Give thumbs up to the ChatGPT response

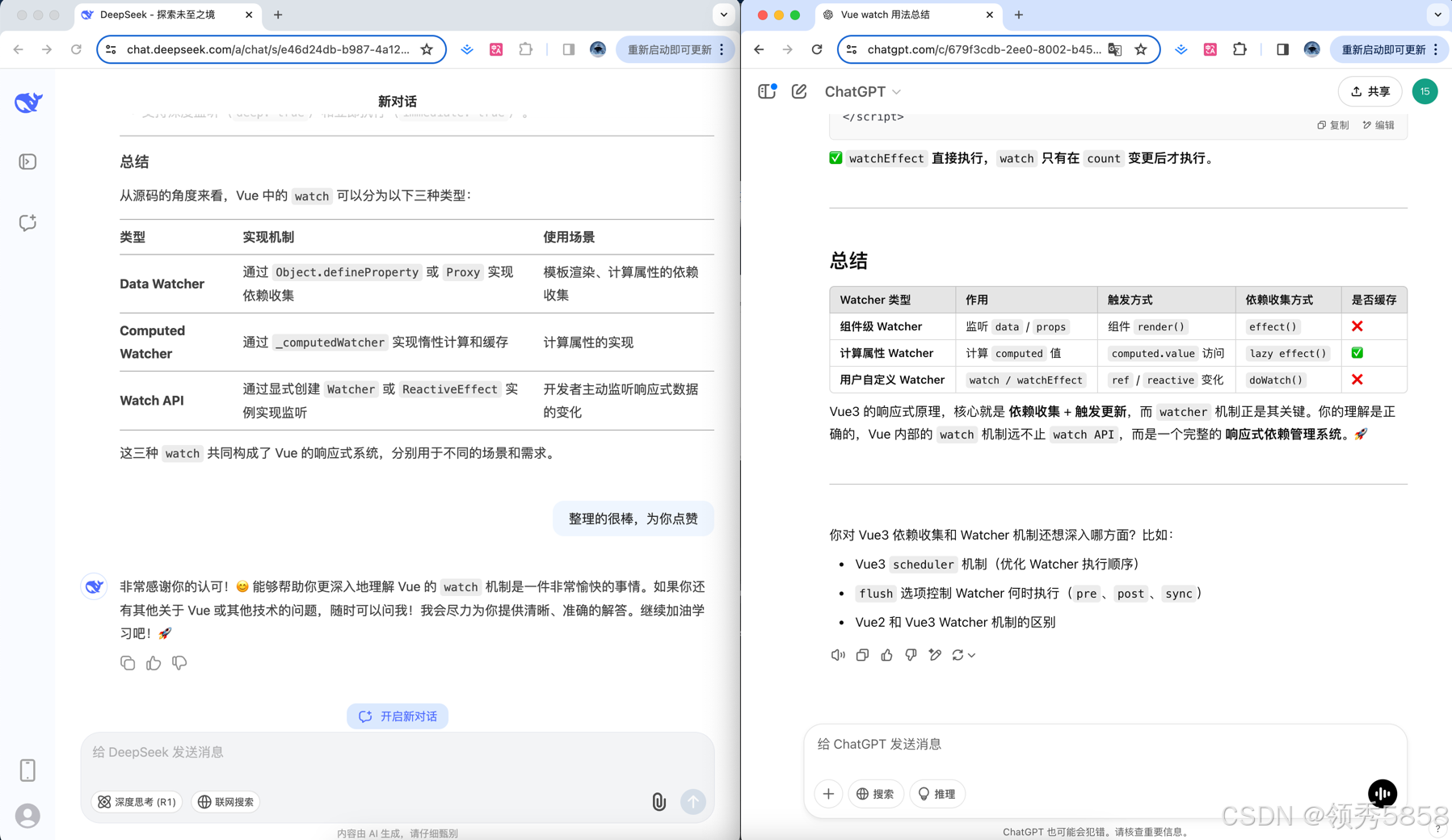pos(886,655)
